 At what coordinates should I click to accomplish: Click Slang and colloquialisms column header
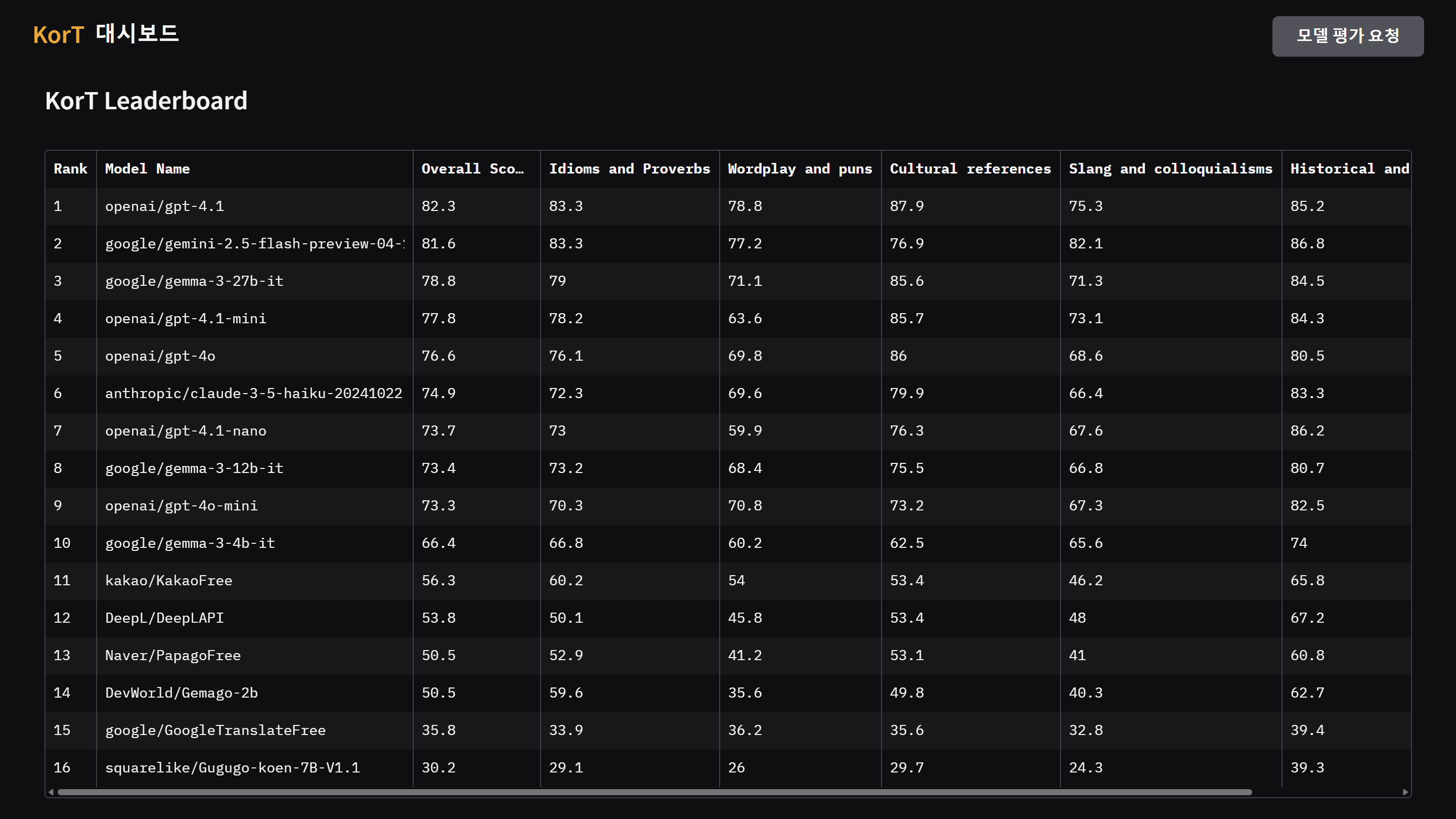coord(1170,168)
